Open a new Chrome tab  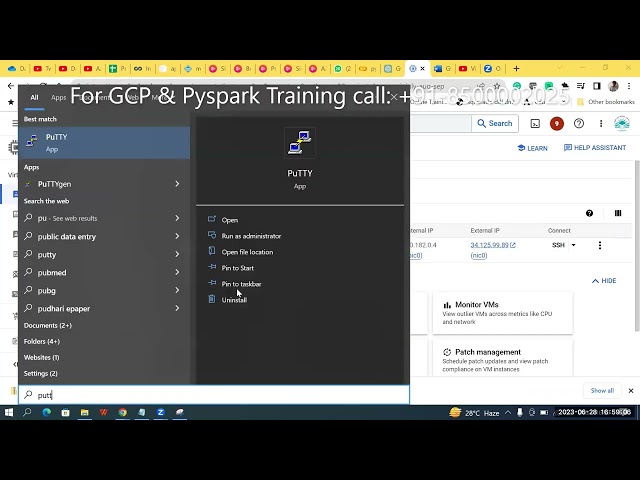(516, 69)
